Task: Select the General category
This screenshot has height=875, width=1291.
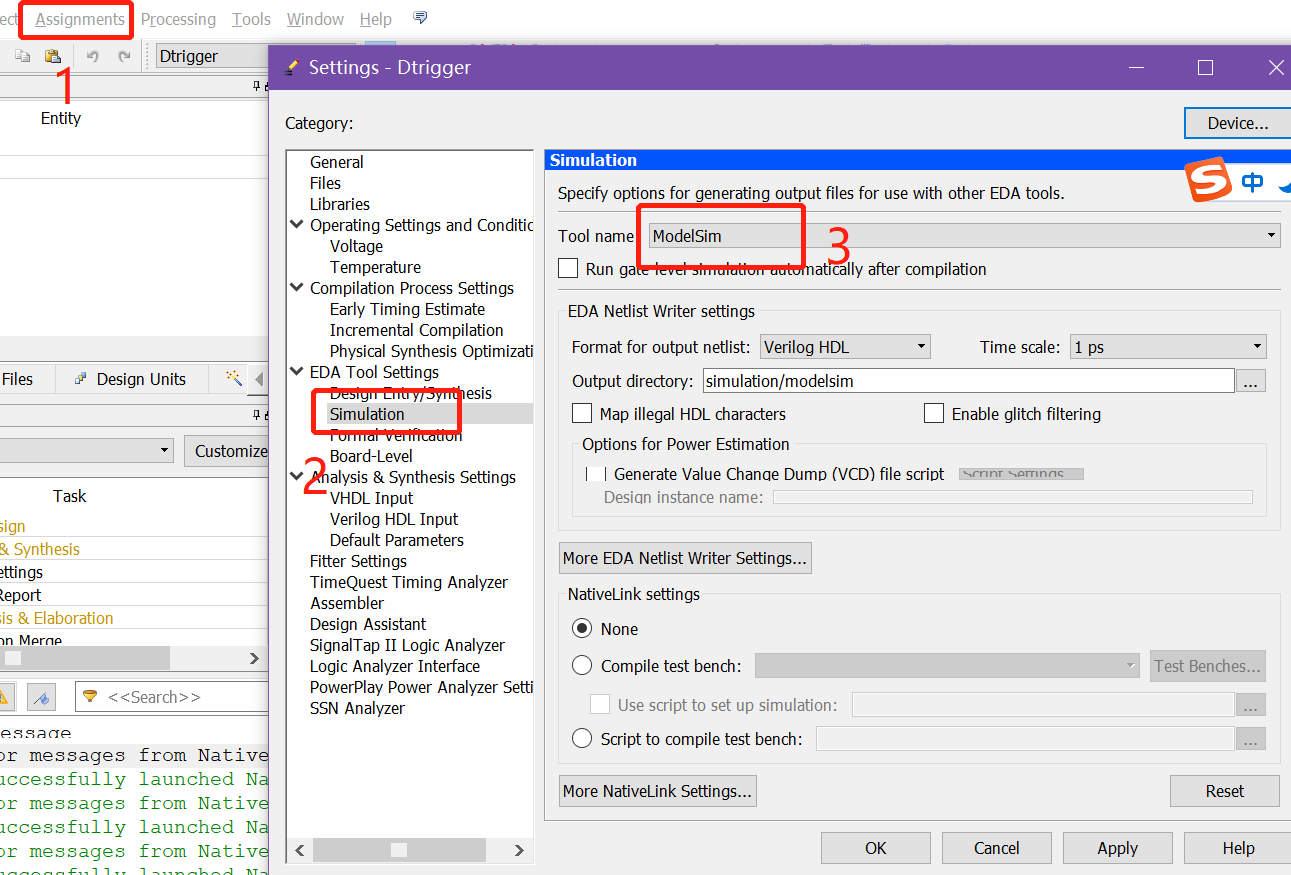Action: [337, 162]
